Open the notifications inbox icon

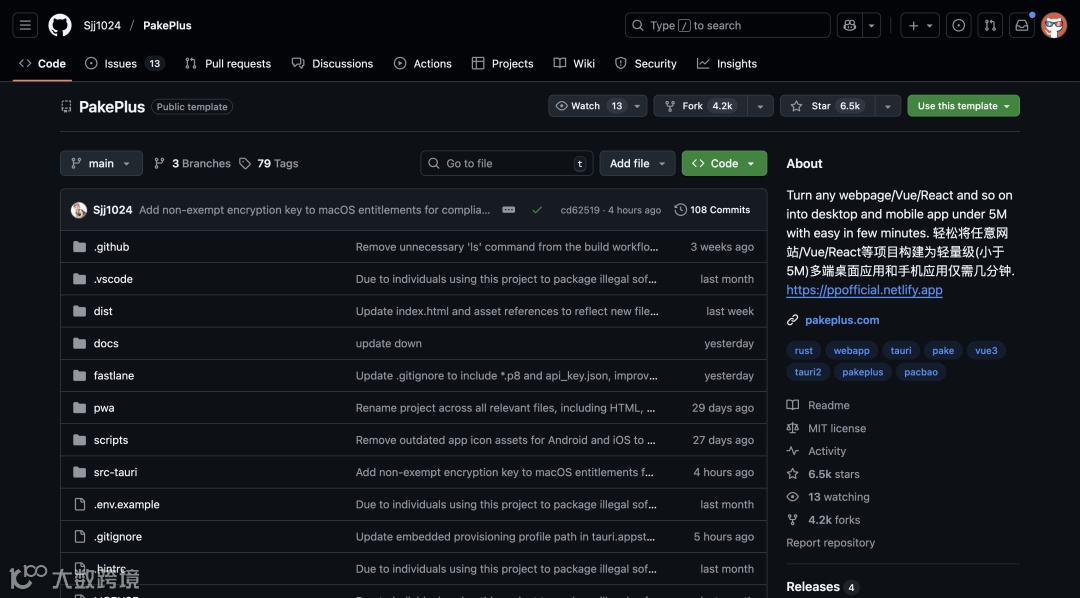[1021, 25]
